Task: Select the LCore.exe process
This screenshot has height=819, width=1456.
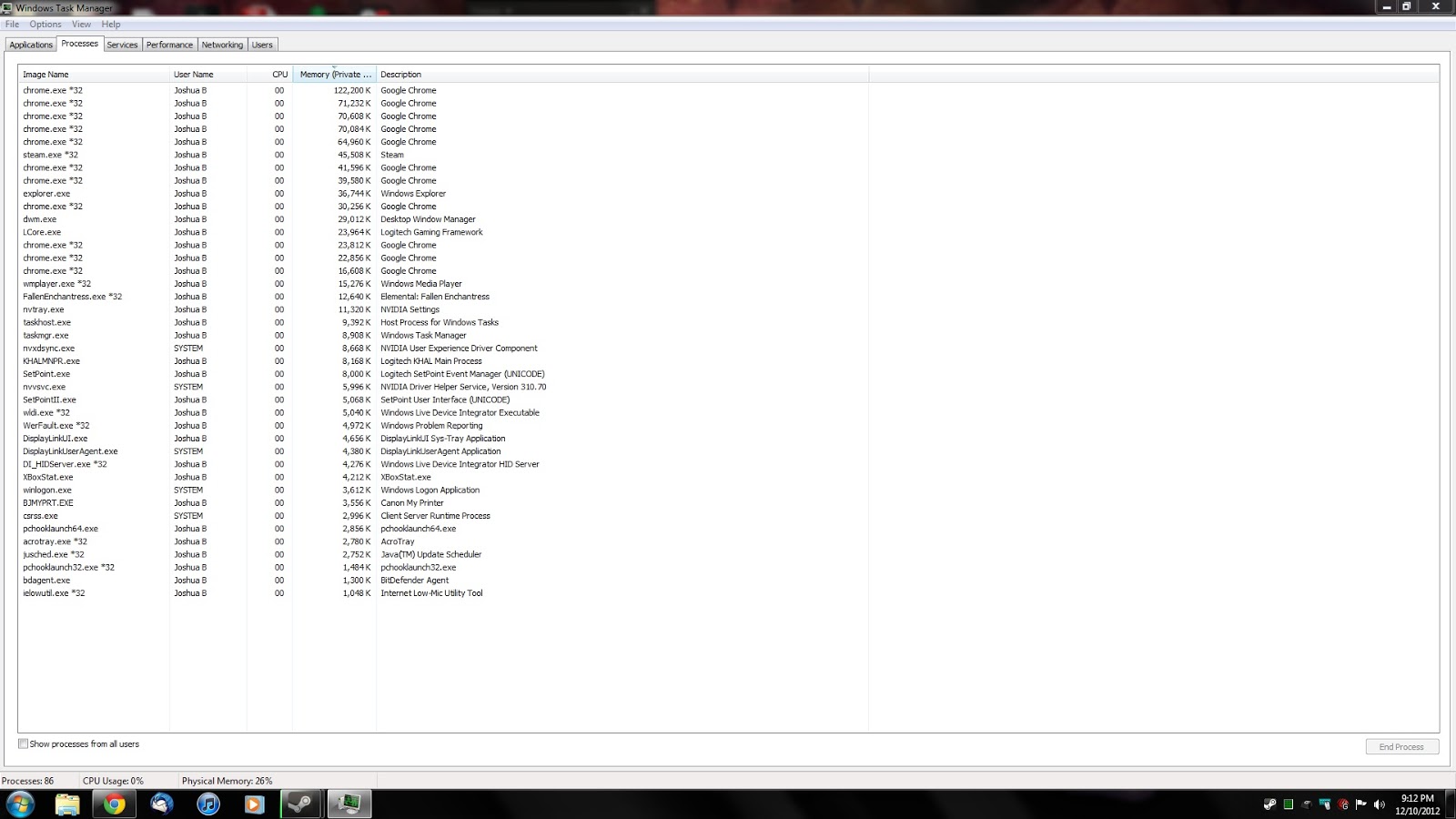Action: pos(42,232)
